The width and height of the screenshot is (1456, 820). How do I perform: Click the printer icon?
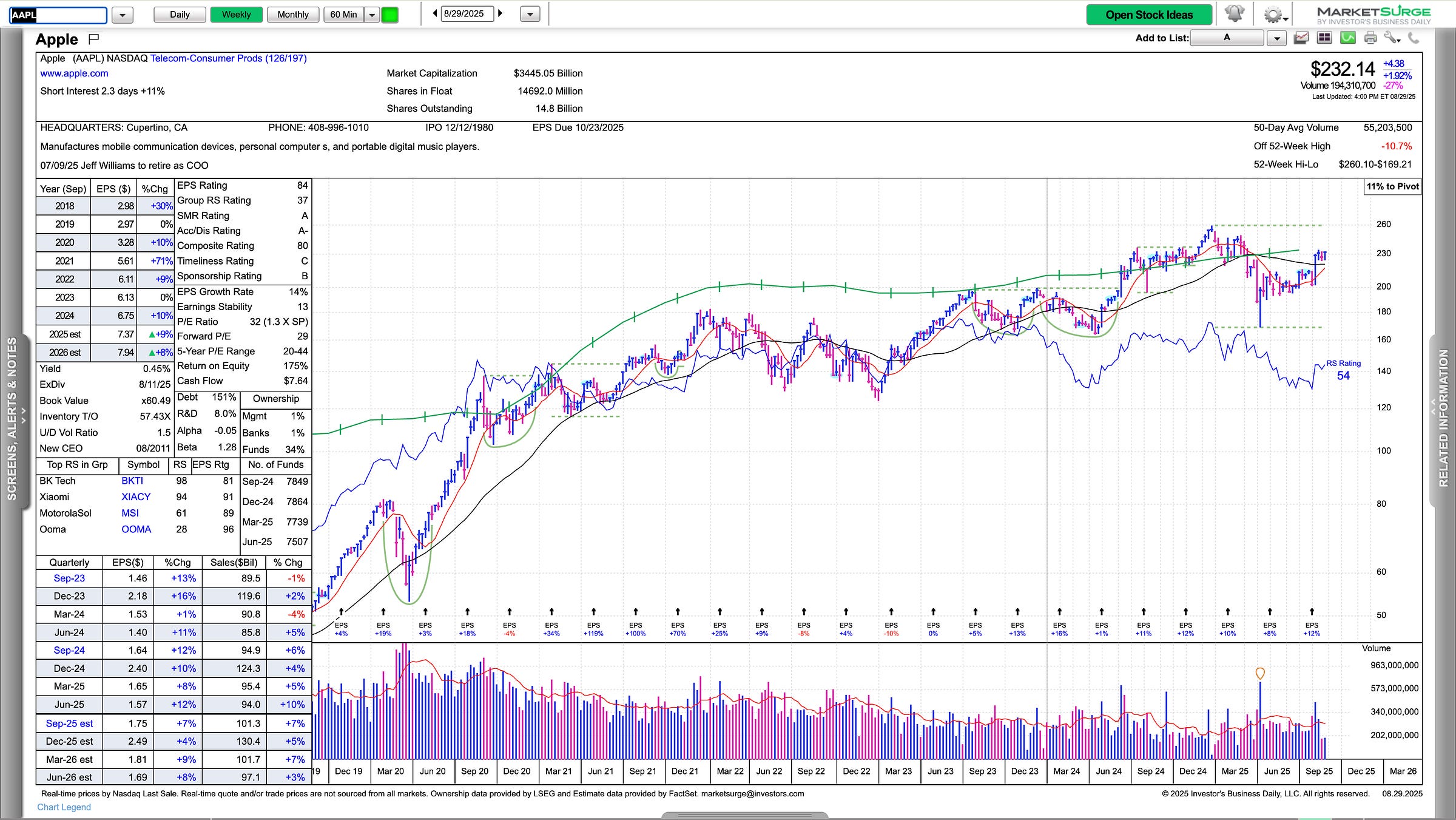pos(1370,38)
